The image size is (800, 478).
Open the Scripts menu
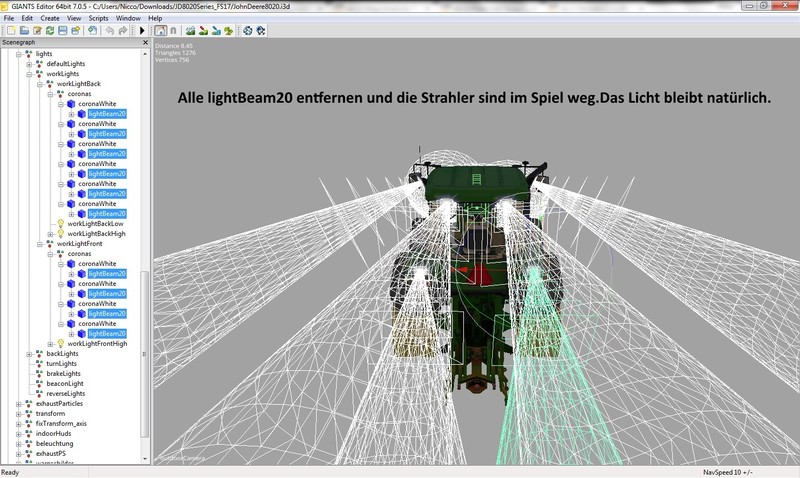pos(98,18)
